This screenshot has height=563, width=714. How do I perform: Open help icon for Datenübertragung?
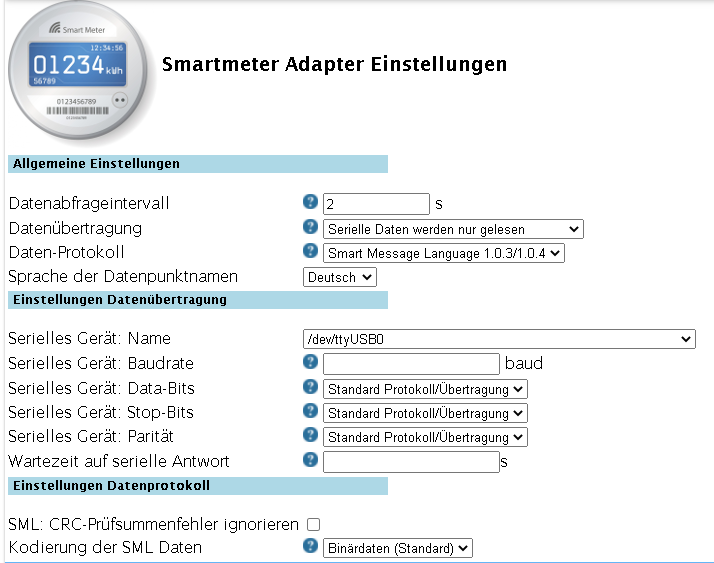point(310,226)
